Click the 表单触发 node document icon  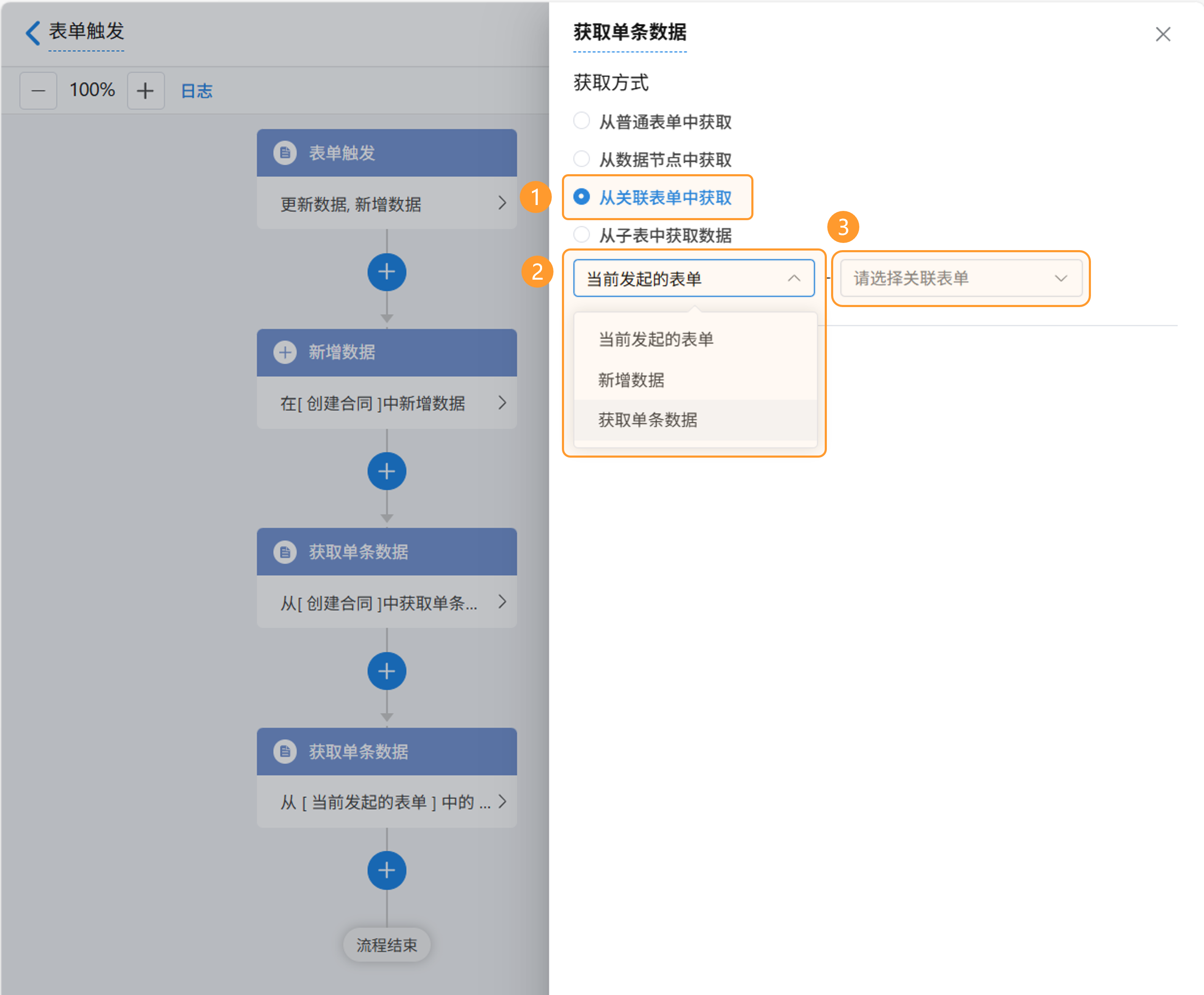point(285,153)
